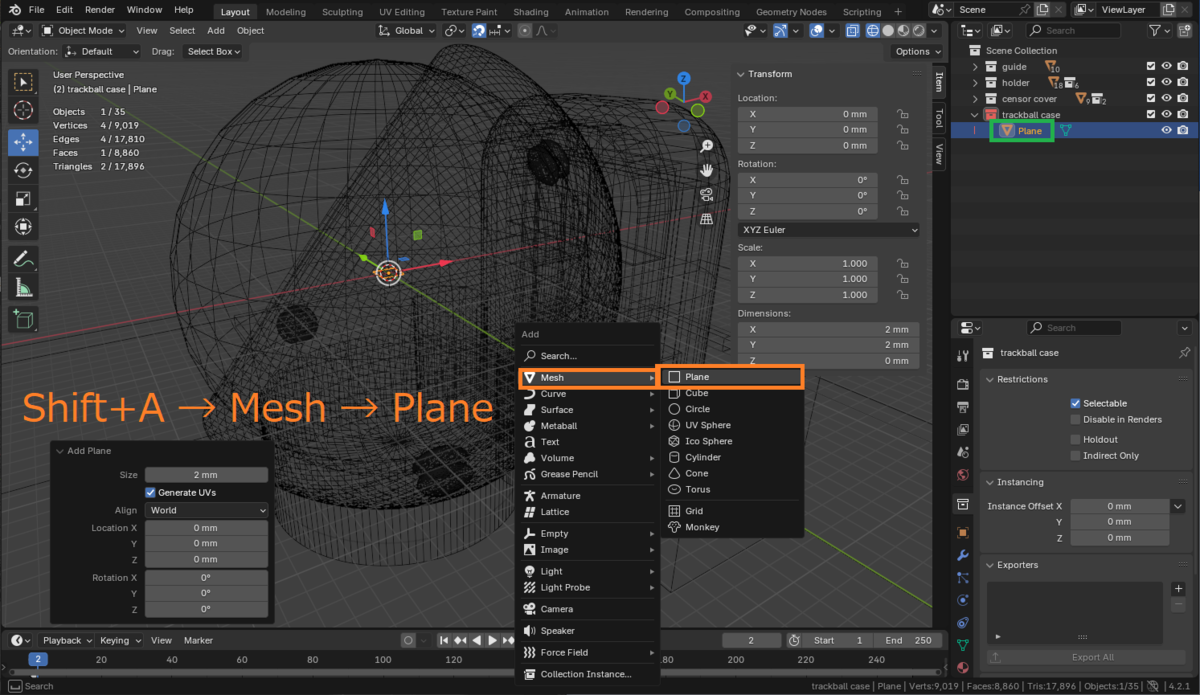Image resolution: width=1200 pixels, height=695 pixels.
Task: Click the zoom magnifier viewport icon
Action: click(707, 146)
